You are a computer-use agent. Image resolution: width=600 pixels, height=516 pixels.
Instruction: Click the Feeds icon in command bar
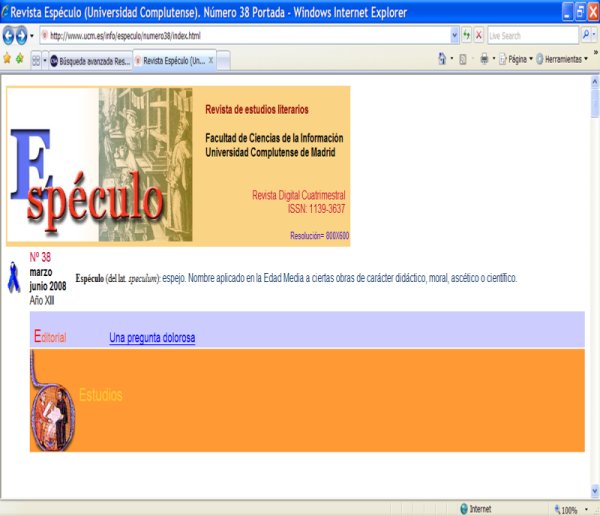463,59
